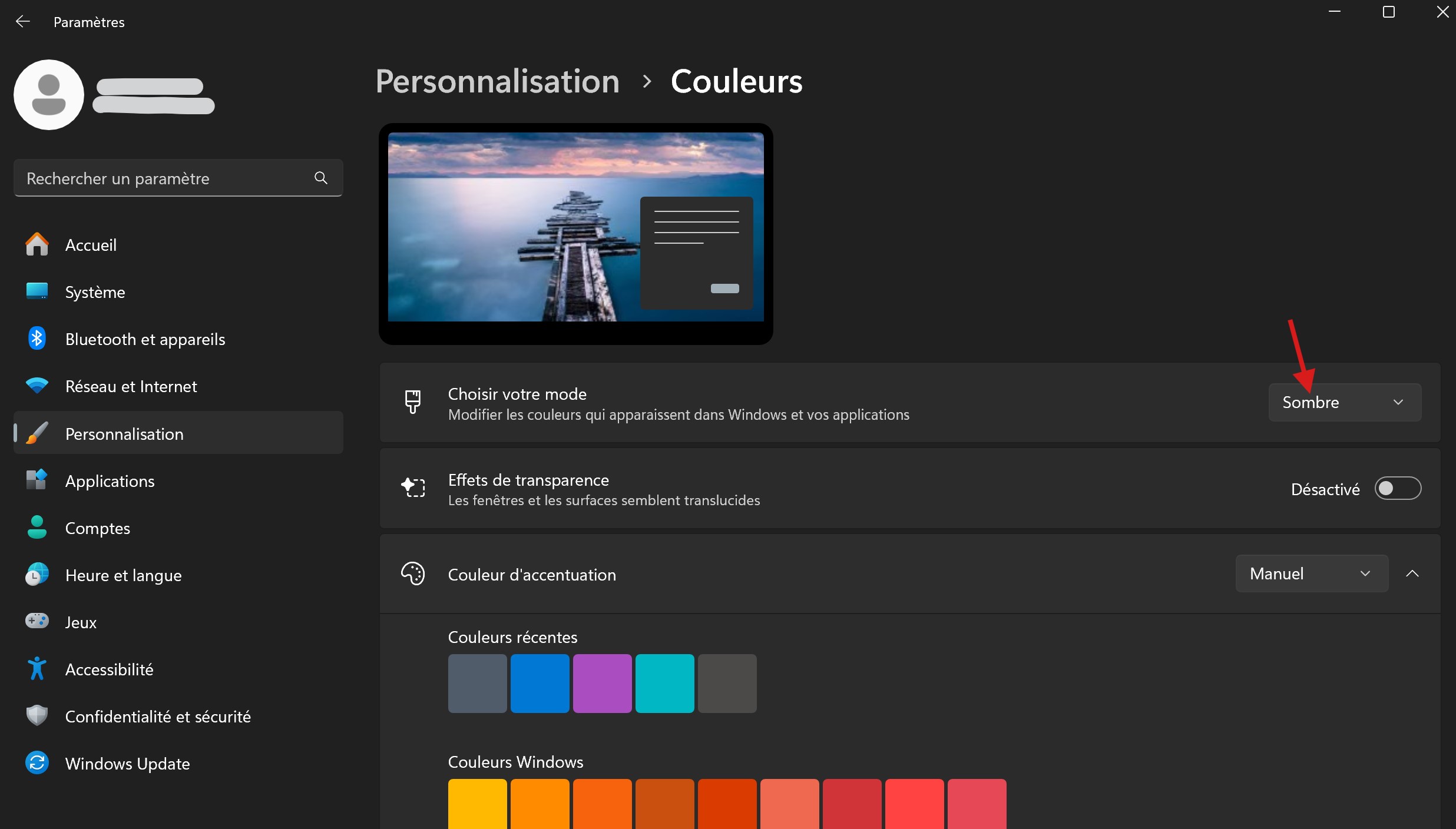Open Comptes settings
1456x829 pixels.
[178, 528]
